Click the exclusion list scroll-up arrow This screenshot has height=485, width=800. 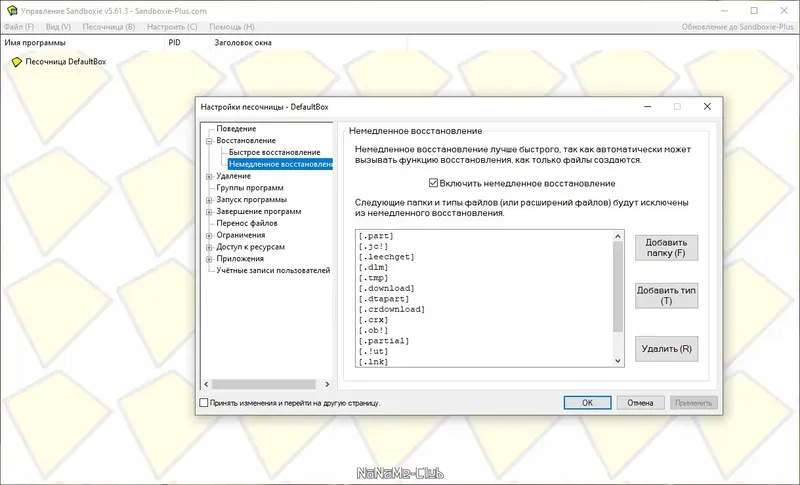coord(618,236)
